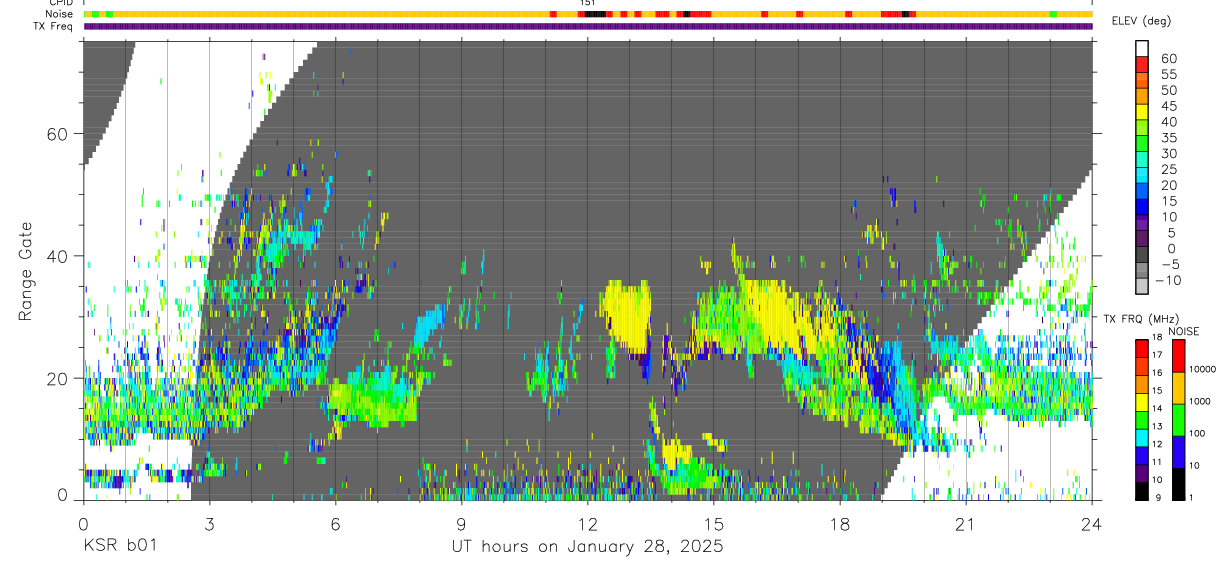Click the white top elevation colorbar cell
The image size is (1228, 567).
[1143, 49]
